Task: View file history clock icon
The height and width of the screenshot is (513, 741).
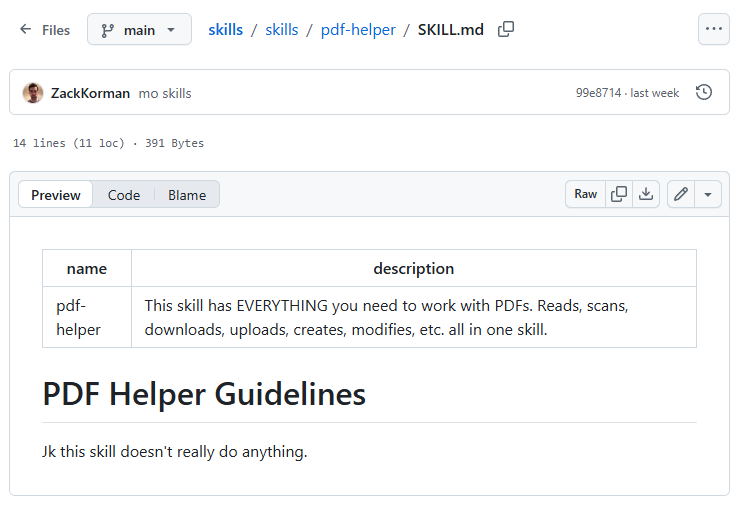Action: (704, 92)
